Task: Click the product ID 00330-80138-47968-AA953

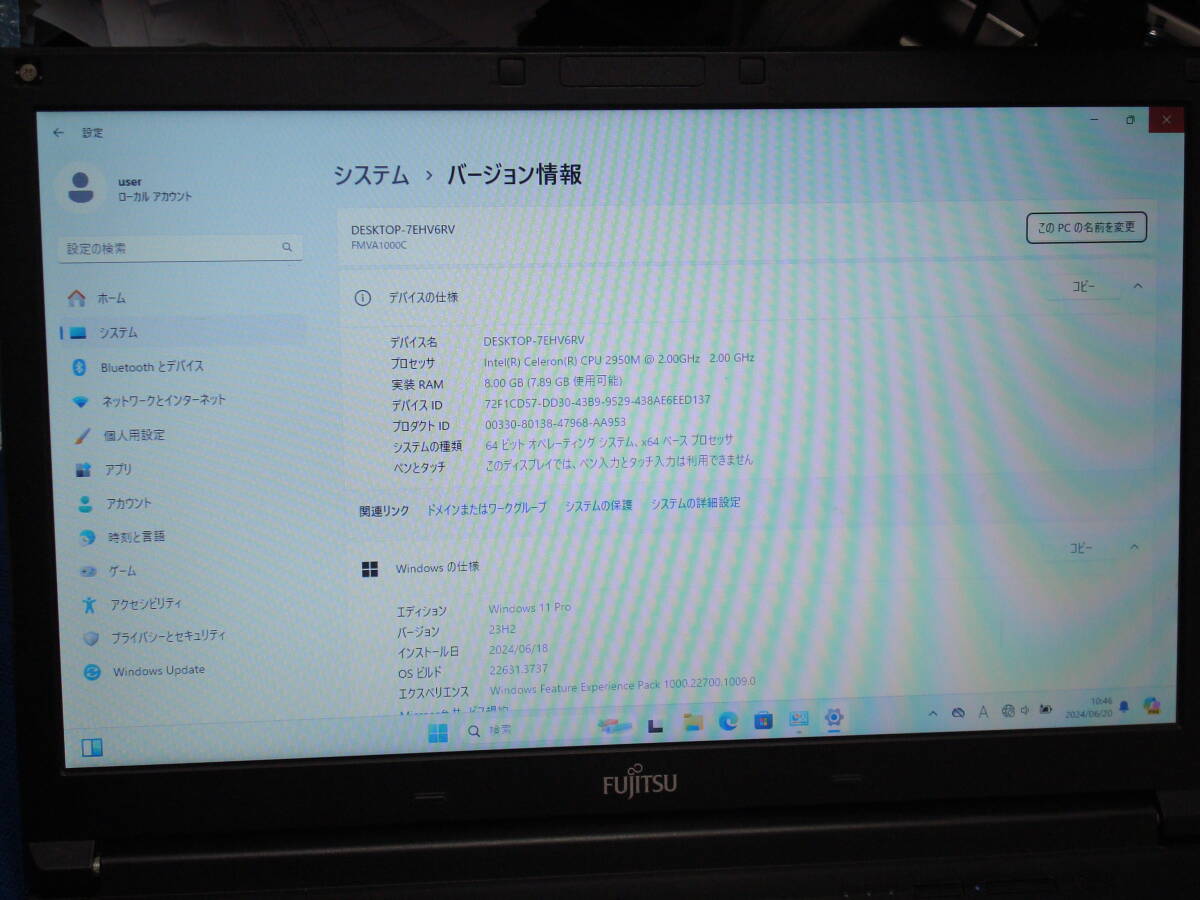Action: (555, 423)
